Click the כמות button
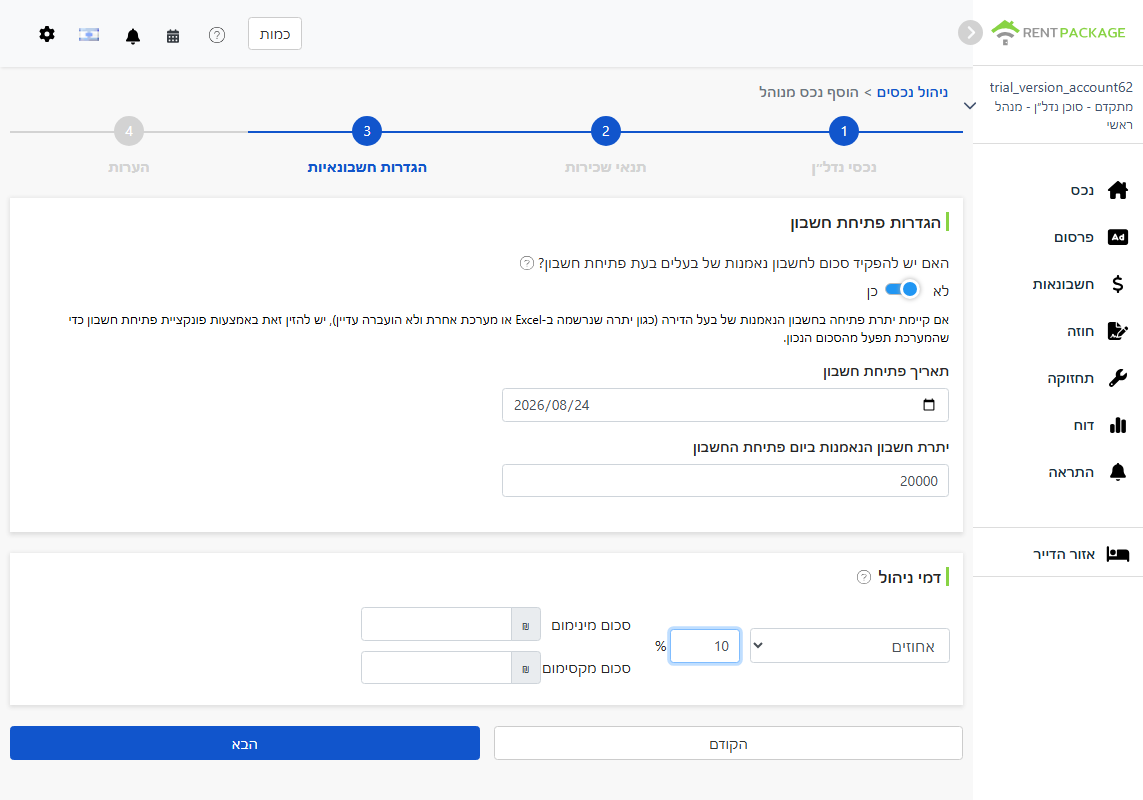 (x=275, y=34)
